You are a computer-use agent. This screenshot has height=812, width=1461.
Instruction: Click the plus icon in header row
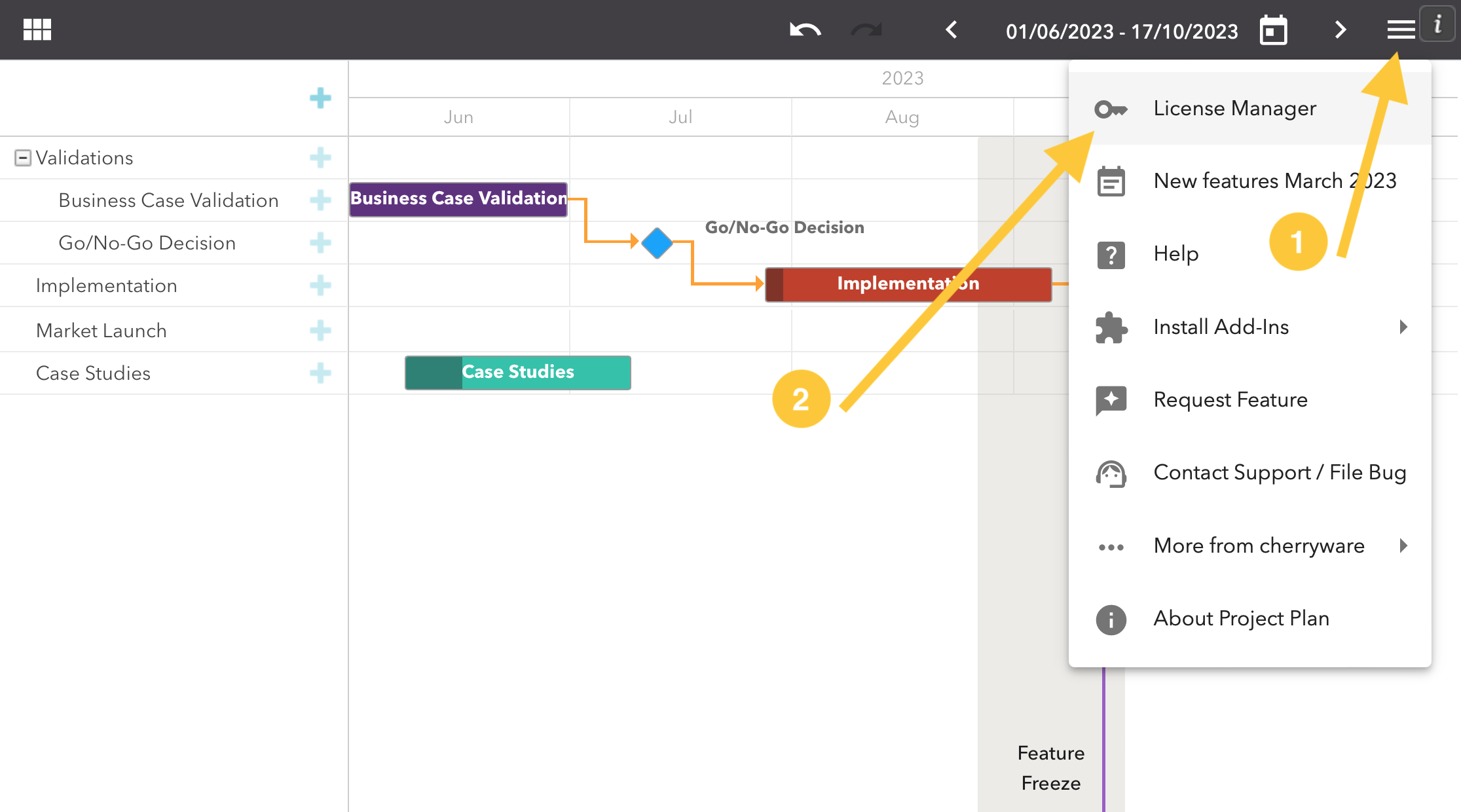click(320, 98)
